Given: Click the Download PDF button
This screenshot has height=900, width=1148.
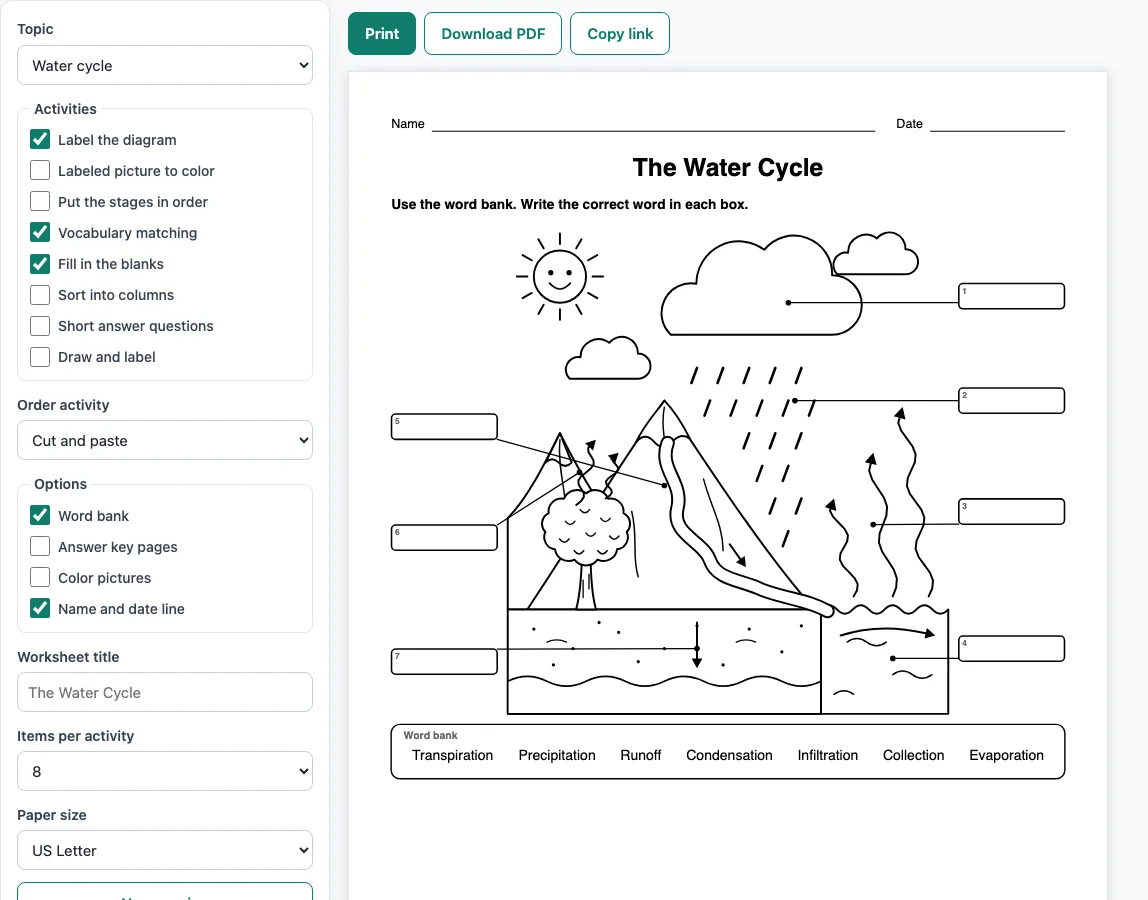Looking at the screenshot, I should click(x=493, y=34).
